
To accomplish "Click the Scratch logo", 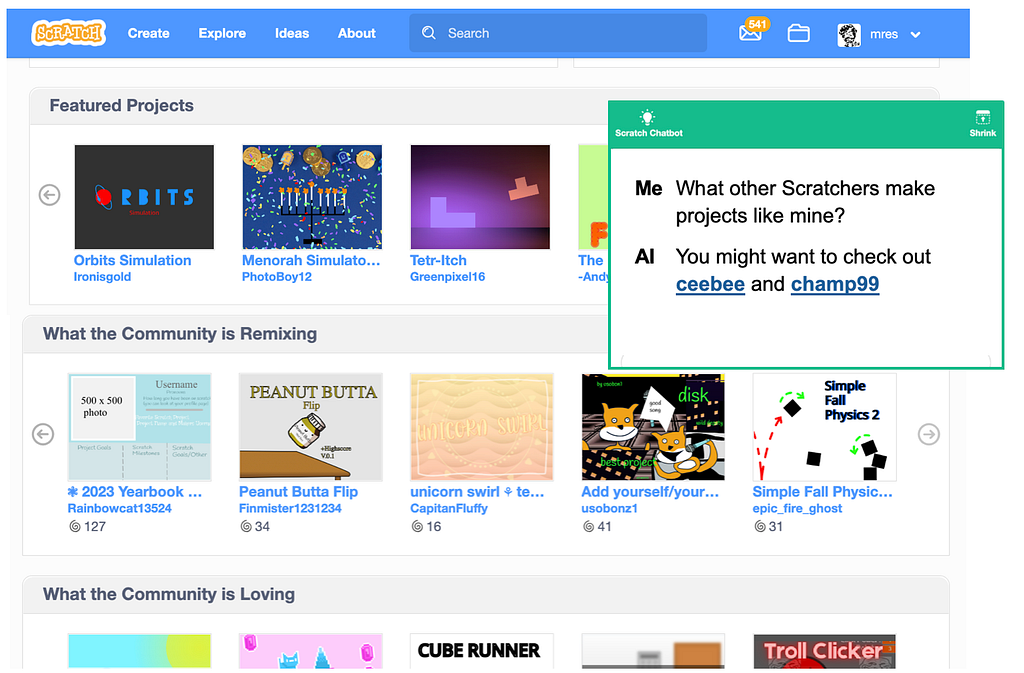I will tap(68, 33).
